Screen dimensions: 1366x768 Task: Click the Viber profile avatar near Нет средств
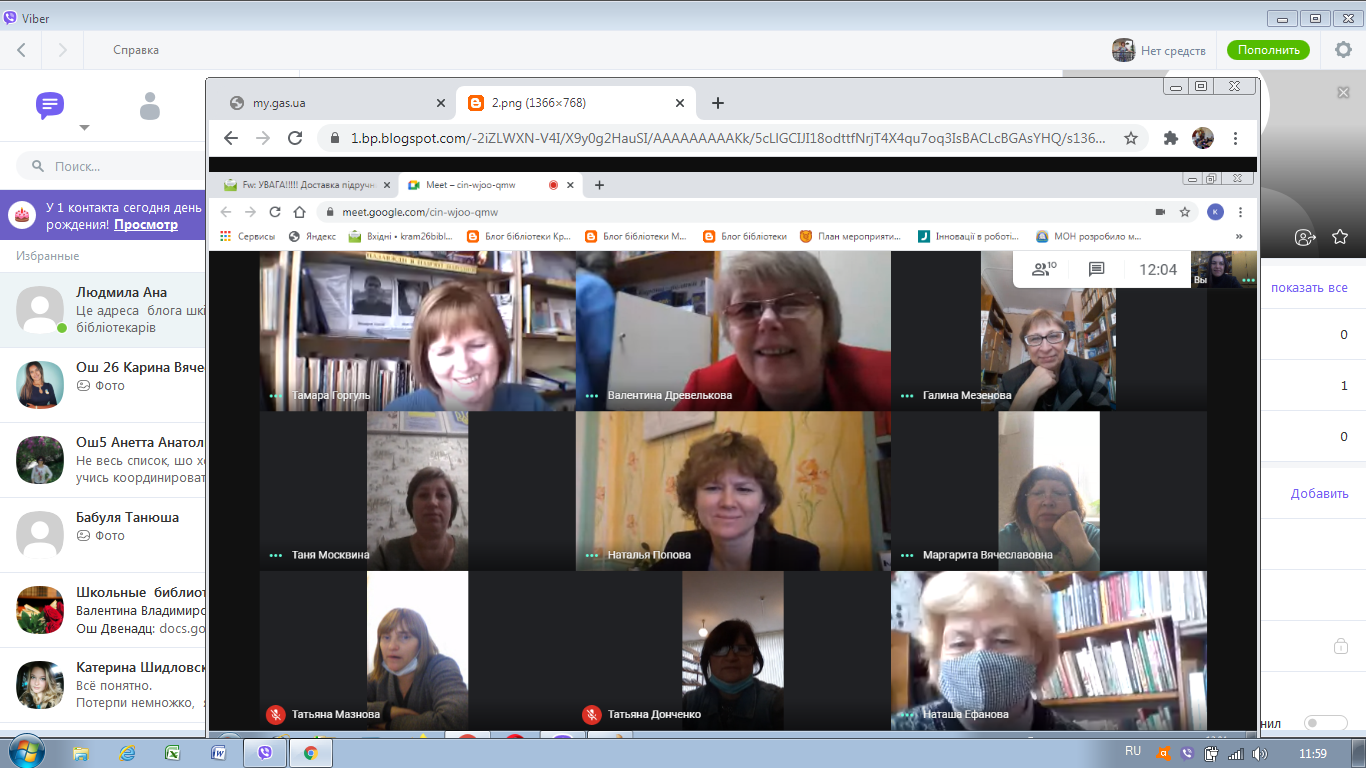tap(1123, 50)
